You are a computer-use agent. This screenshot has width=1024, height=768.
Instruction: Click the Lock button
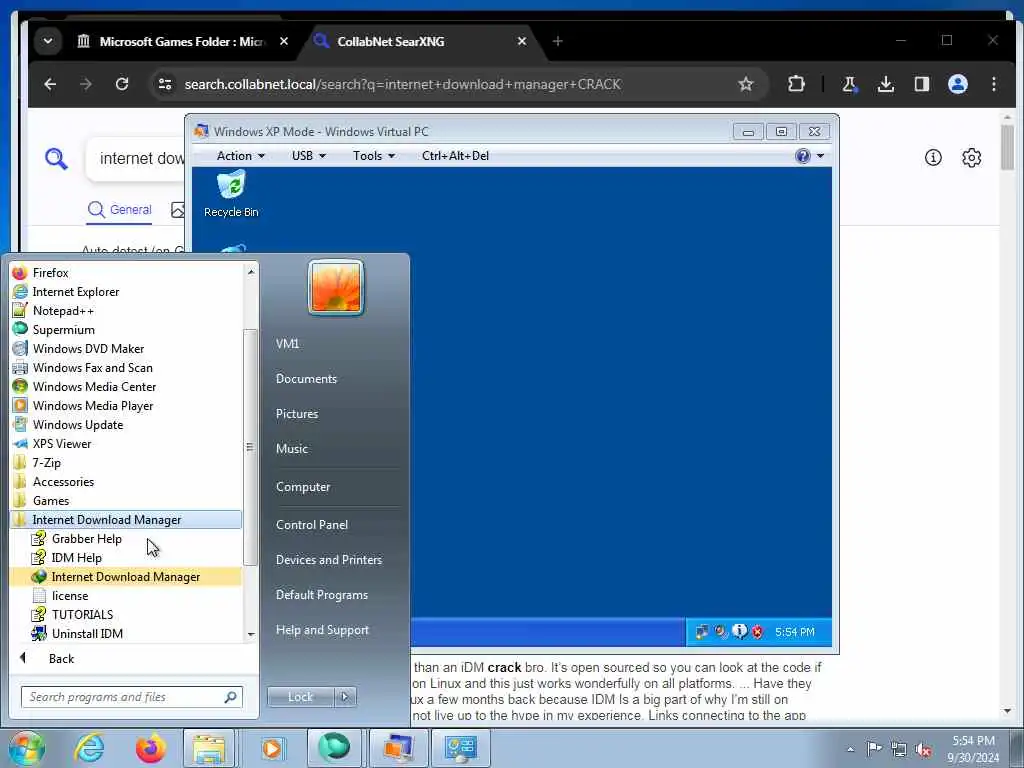300,697
